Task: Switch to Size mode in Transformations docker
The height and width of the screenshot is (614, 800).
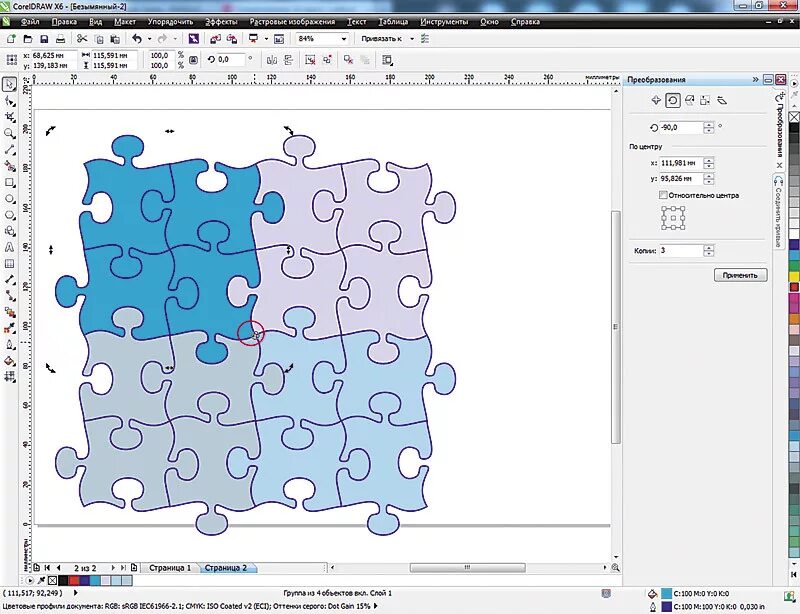Action: click(x=705, y=101)
